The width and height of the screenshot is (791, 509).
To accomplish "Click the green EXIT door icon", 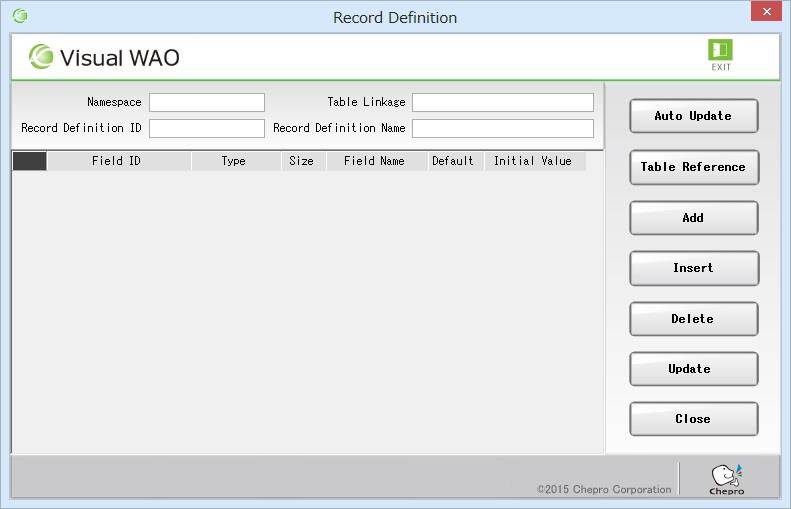I will click(720, 51).
